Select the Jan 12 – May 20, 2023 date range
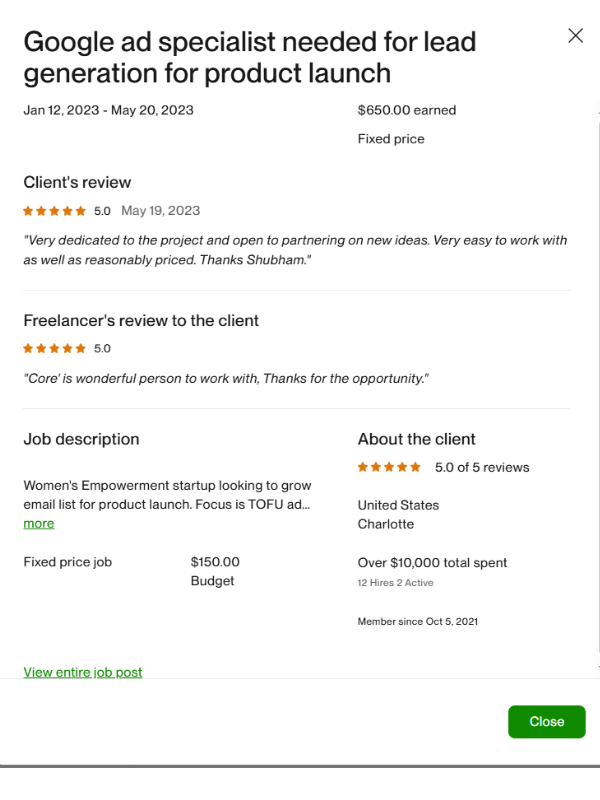The width and height of the screenshot is (600, 800). (x=108, y=110)
